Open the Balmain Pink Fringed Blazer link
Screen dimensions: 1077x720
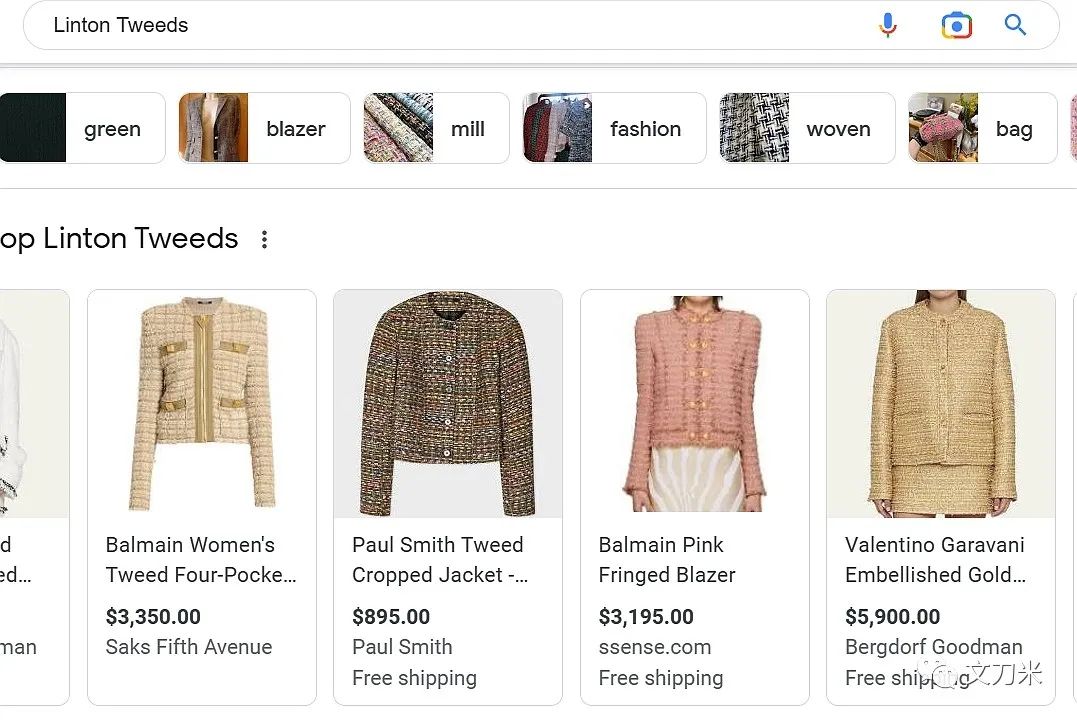(x=666, y=560)
